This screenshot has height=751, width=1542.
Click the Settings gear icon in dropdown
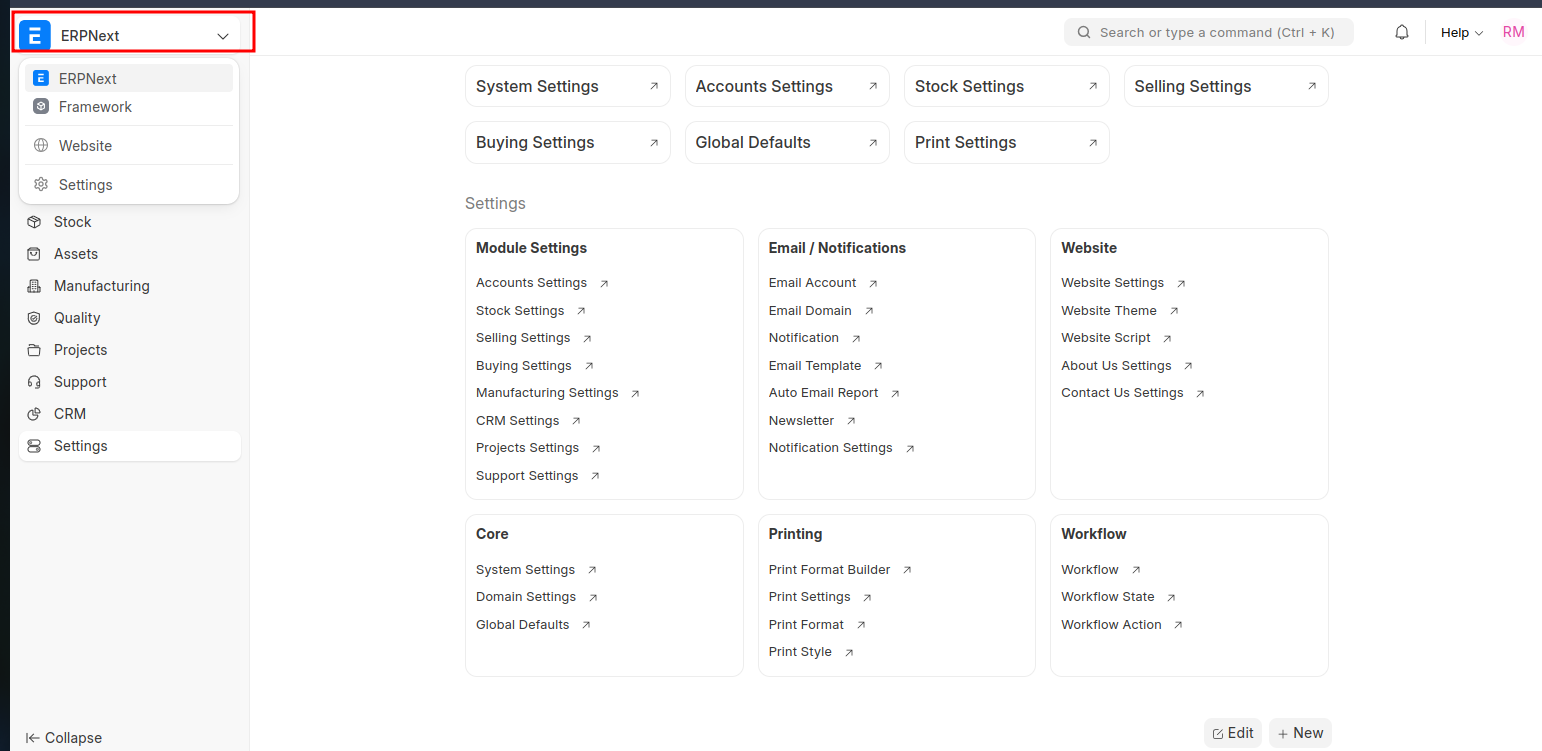(x=41, y=185)
